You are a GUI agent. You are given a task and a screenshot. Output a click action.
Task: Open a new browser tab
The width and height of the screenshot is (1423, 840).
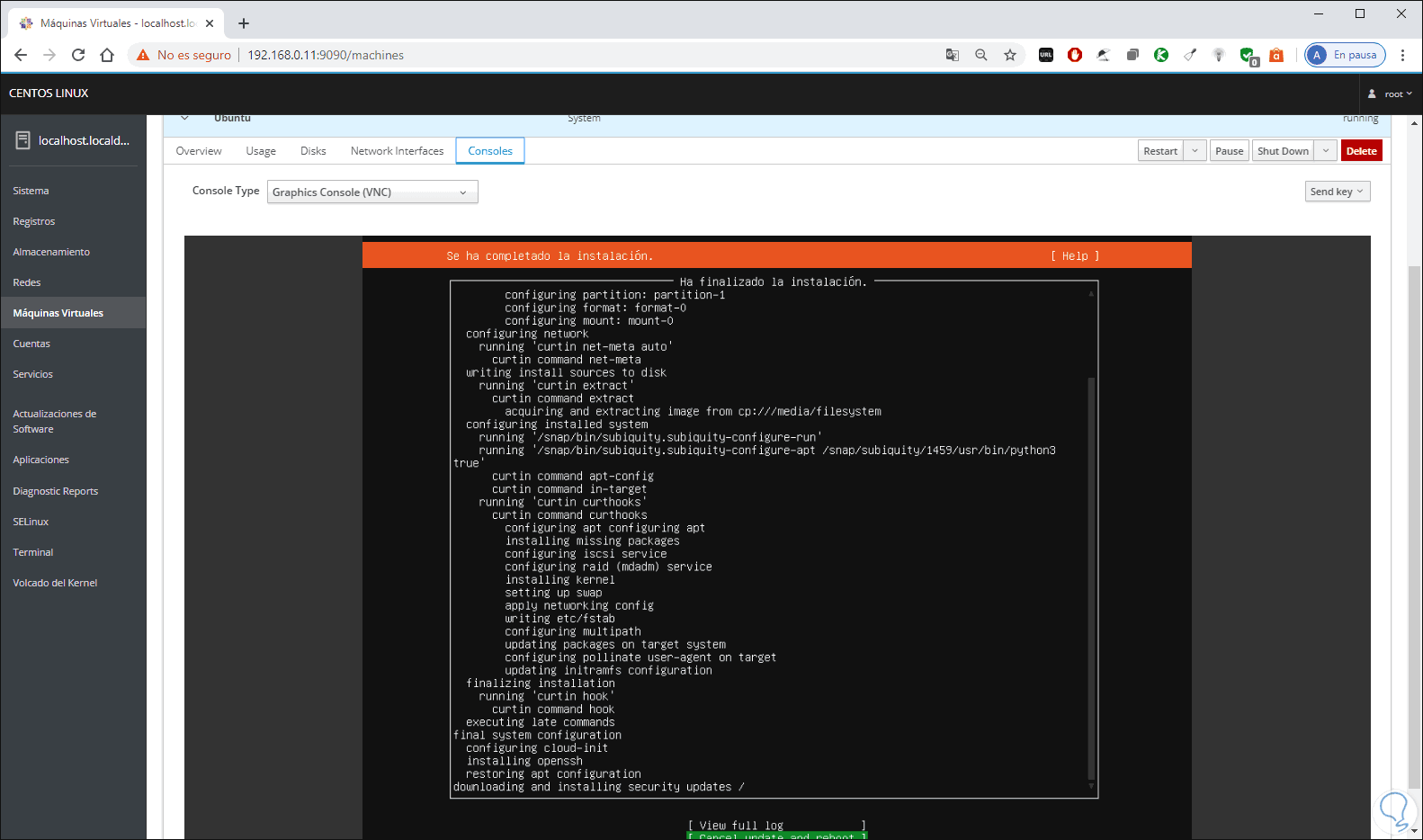pos(244,23)
